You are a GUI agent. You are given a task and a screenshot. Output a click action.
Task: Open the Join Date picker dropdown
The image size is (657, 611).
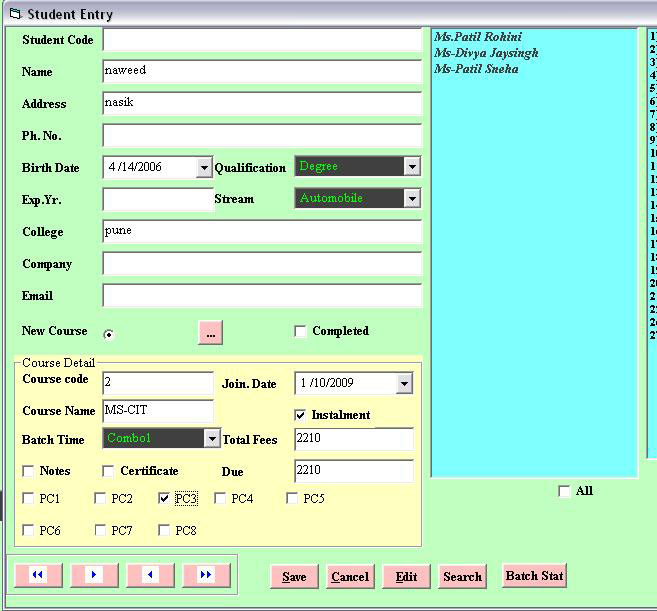[404, 383]
